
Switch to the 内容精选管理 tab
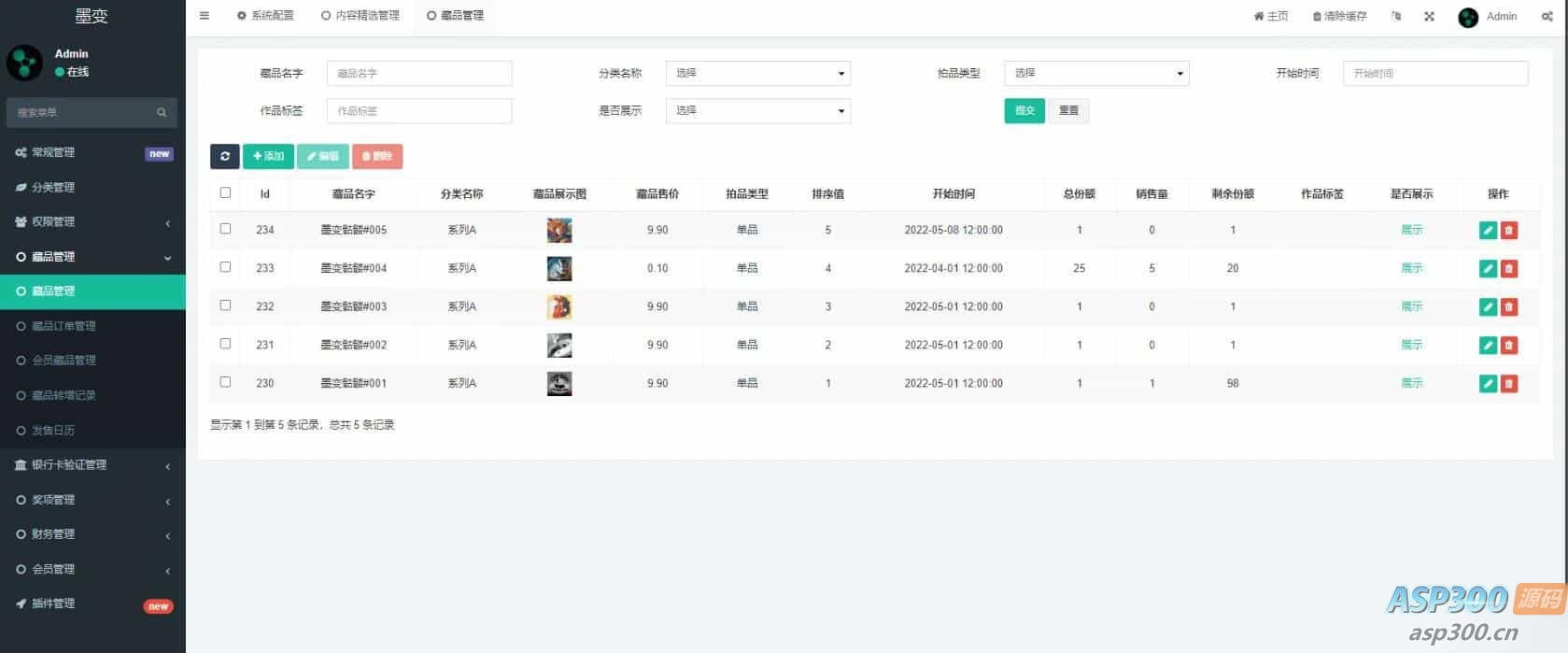tap(360, 16)
